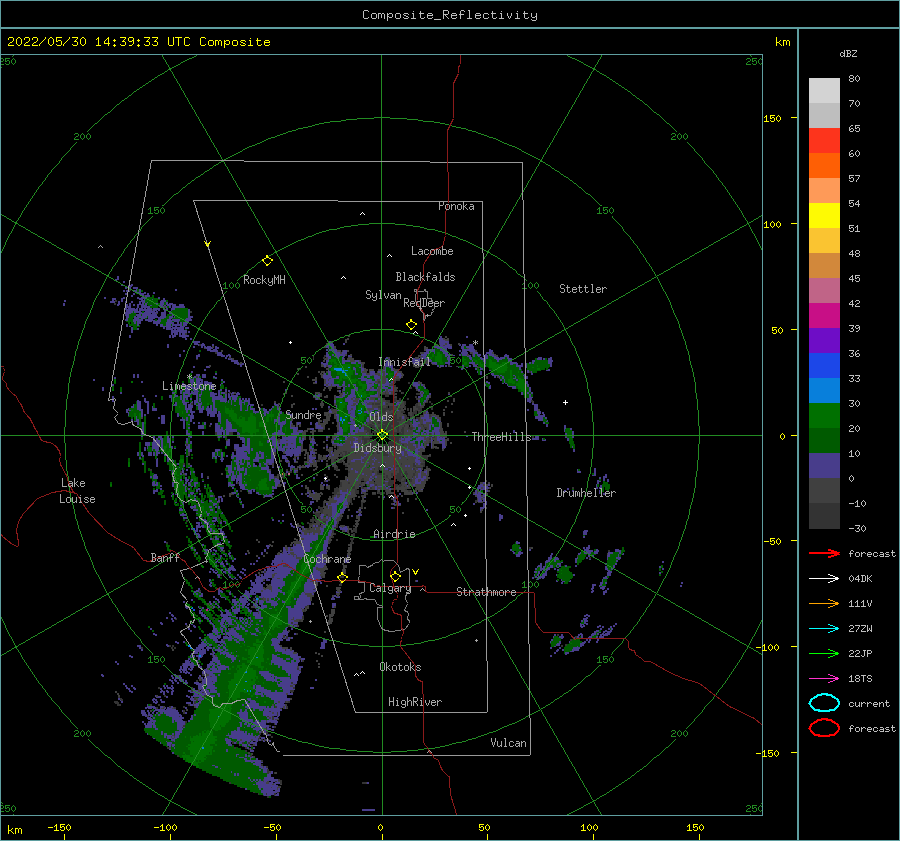Click the light gray 70-80 dBZ swatch
This screenshot has height=841, width=900.
click(824, 91)
